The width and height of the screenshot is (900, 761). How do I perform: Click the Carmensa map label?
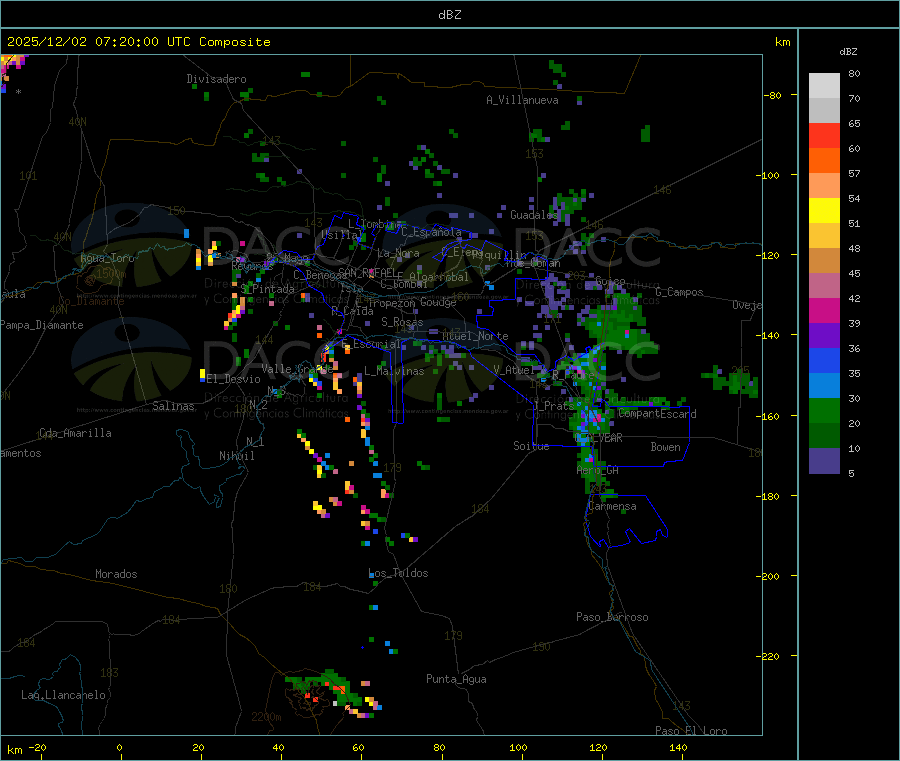(x=612, y=506)
